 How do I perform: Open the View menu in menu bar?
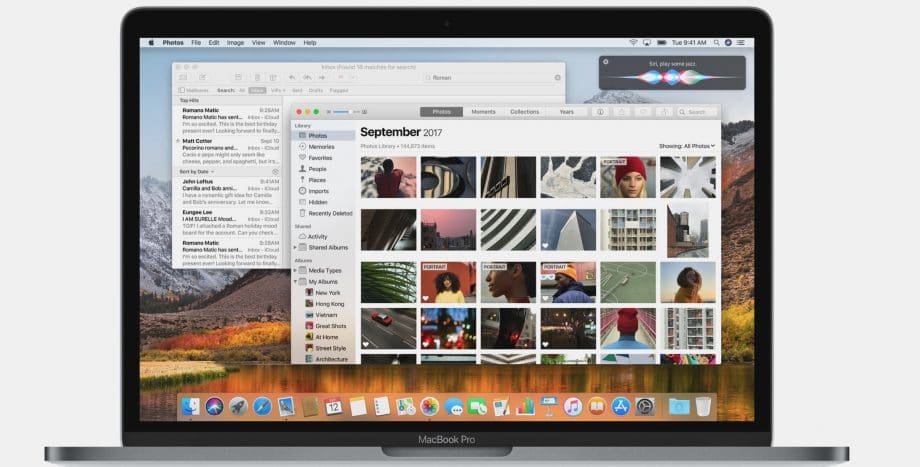point(259,43)
